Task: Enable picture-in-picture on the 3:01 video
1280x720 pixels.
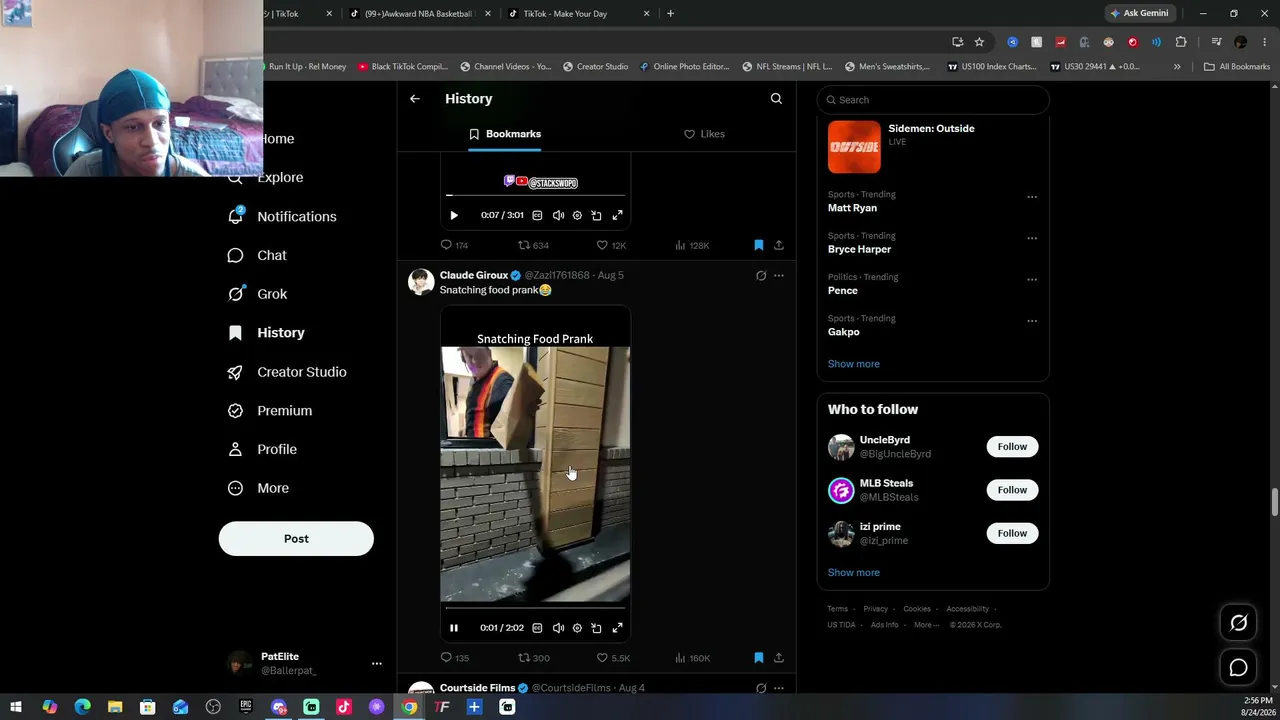Action: click(596, 215)
